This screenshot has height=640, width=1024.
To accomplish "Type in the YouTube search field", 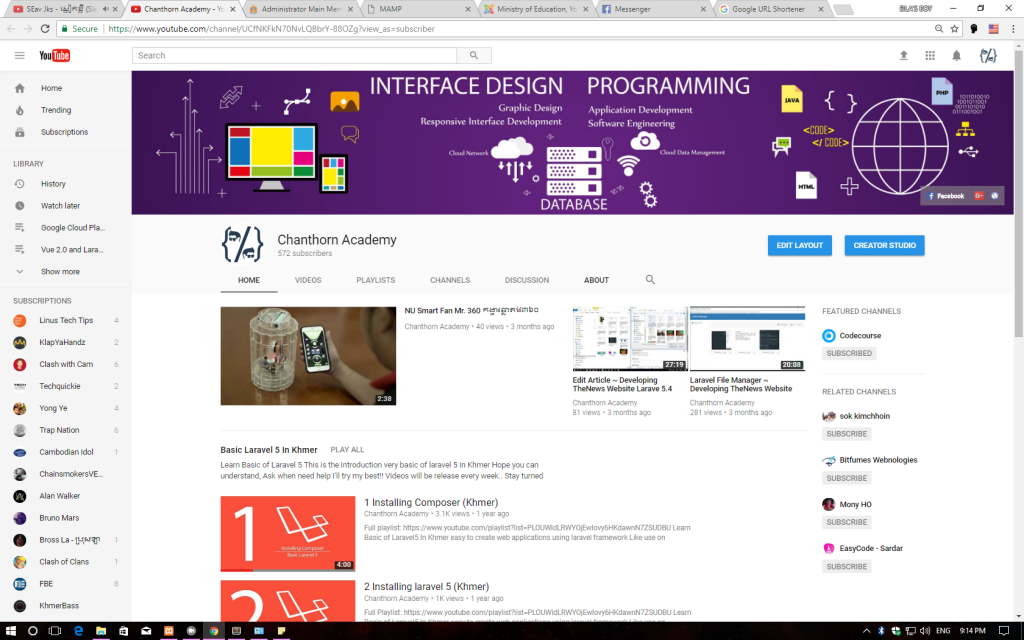I will [x=295, y=55].
